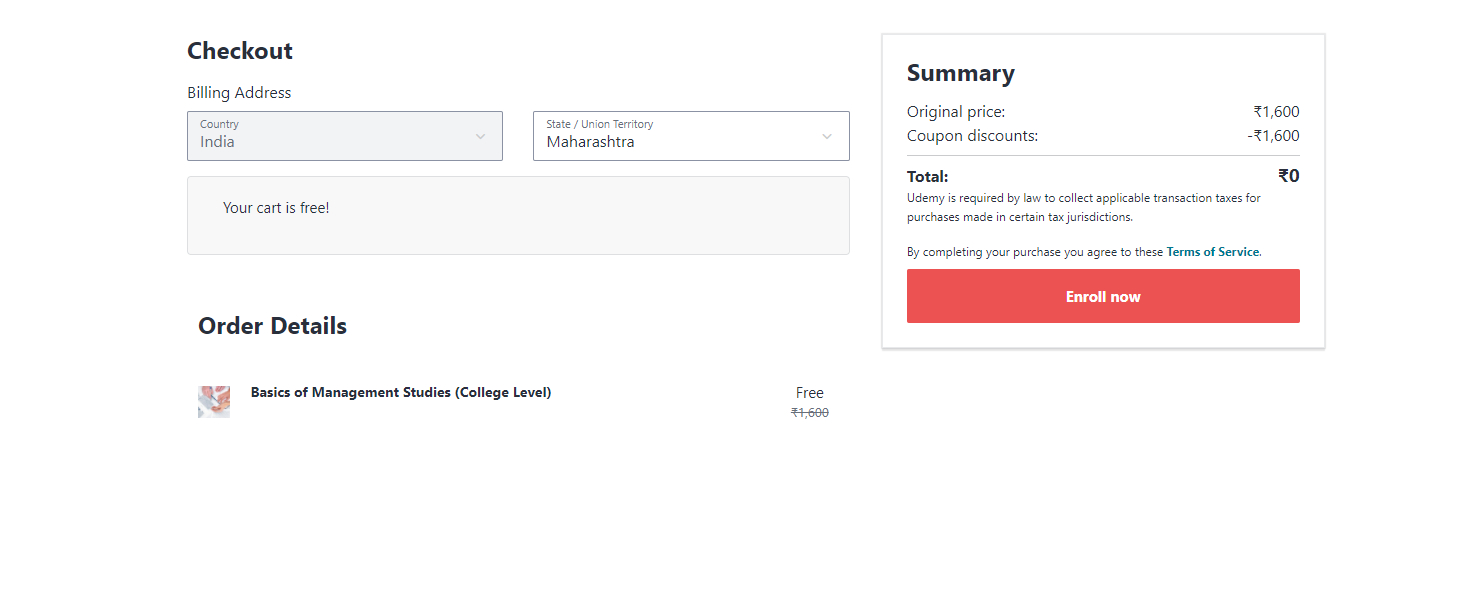Click the Summary panel heading
Image resolution: width=1469 pixels, height=601 pixels.
pos(960,73)
